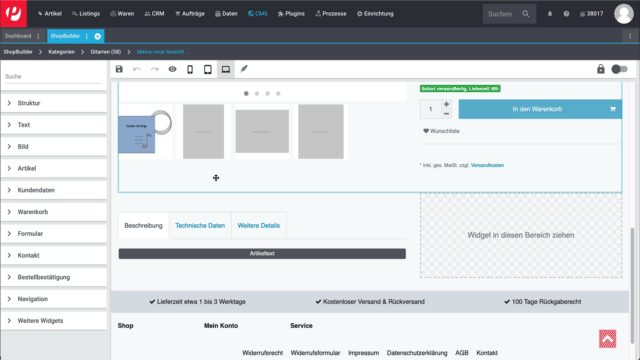Open ShopBuilder tab options menu
Viewport: 640px width, 360px height.
point(87,36)
